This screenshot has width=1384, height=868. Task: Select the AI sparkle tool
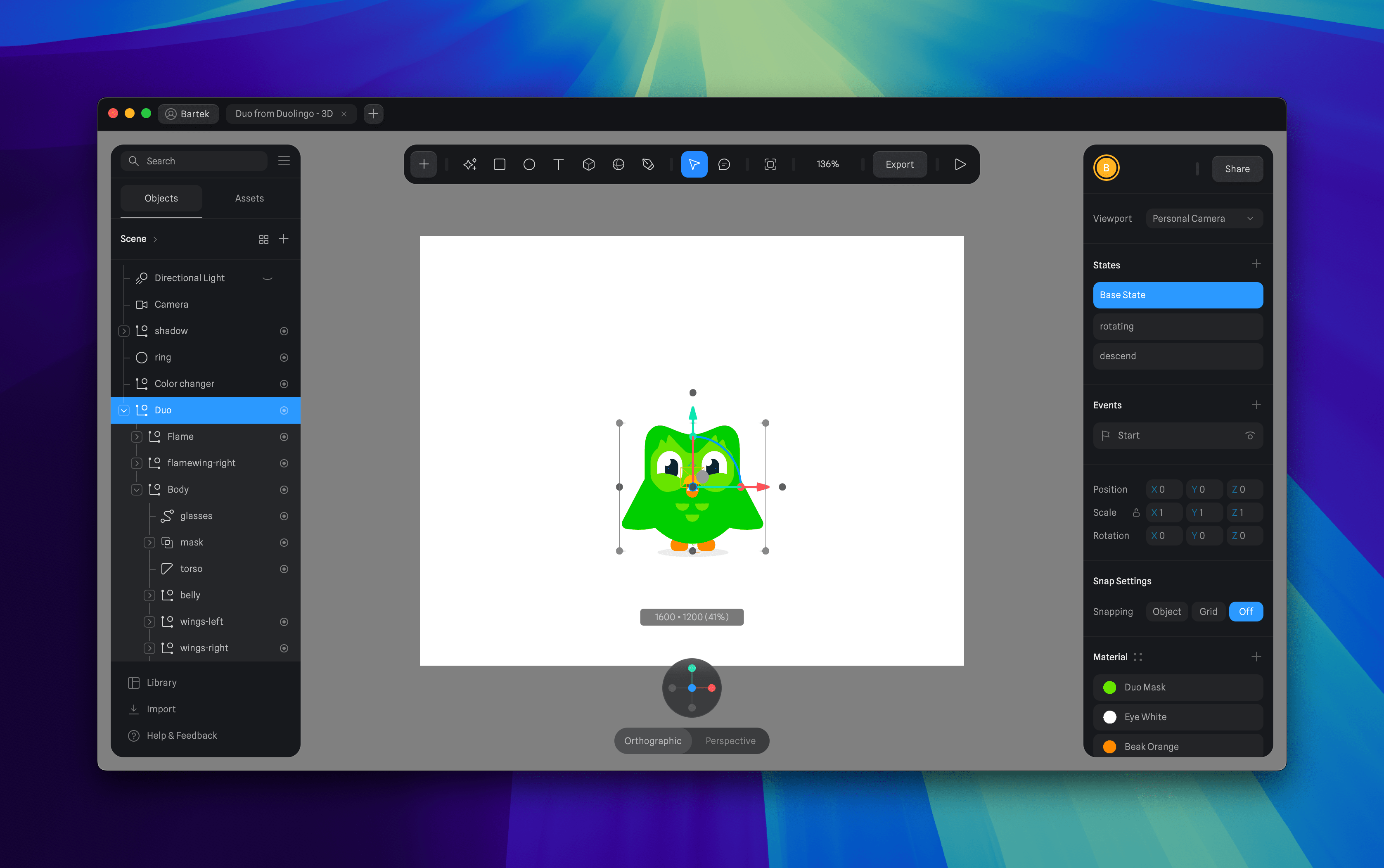tap(469, 164)
